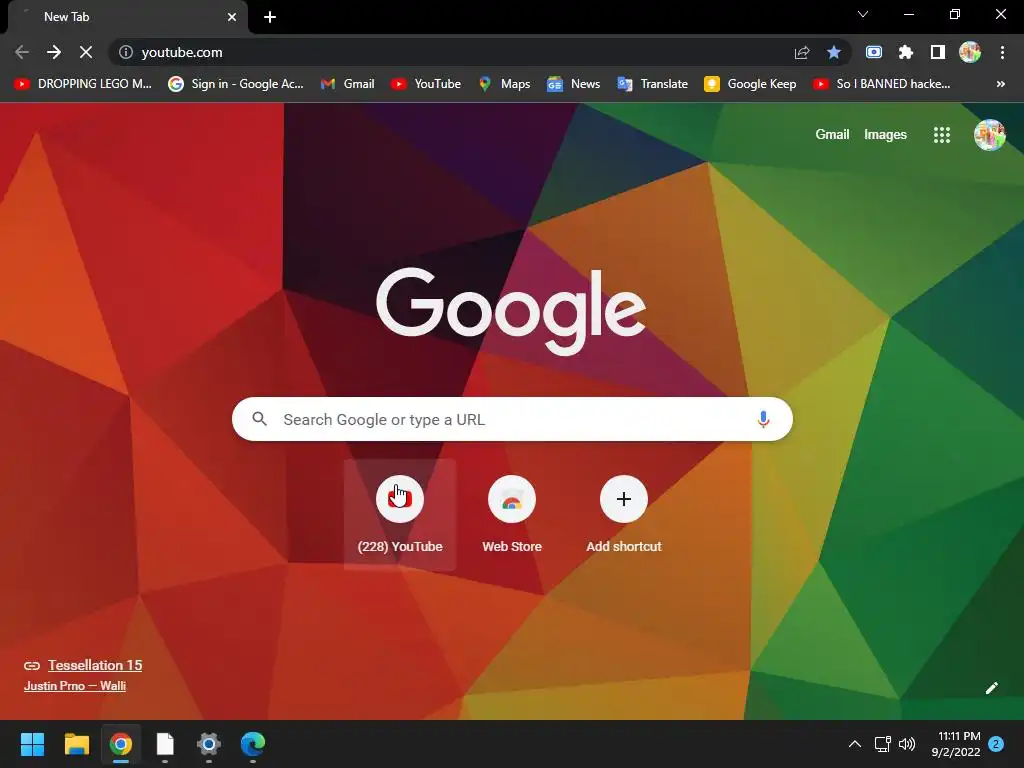Open So I BANNED hacke... bookmark

point(882,84)
